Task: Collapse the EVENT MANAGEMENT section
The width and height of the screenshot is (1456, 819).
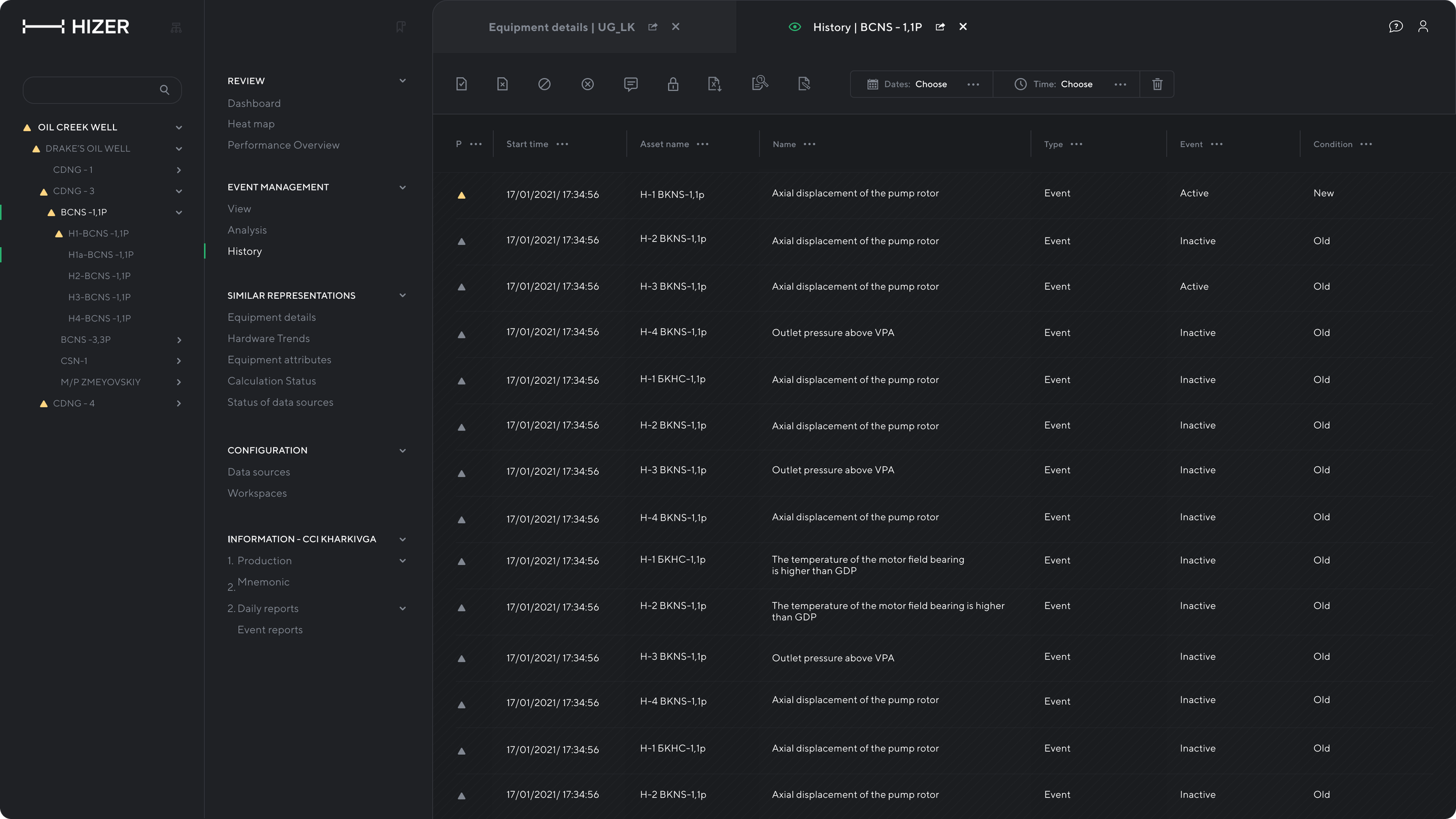Action: click(x=402, y=187)
